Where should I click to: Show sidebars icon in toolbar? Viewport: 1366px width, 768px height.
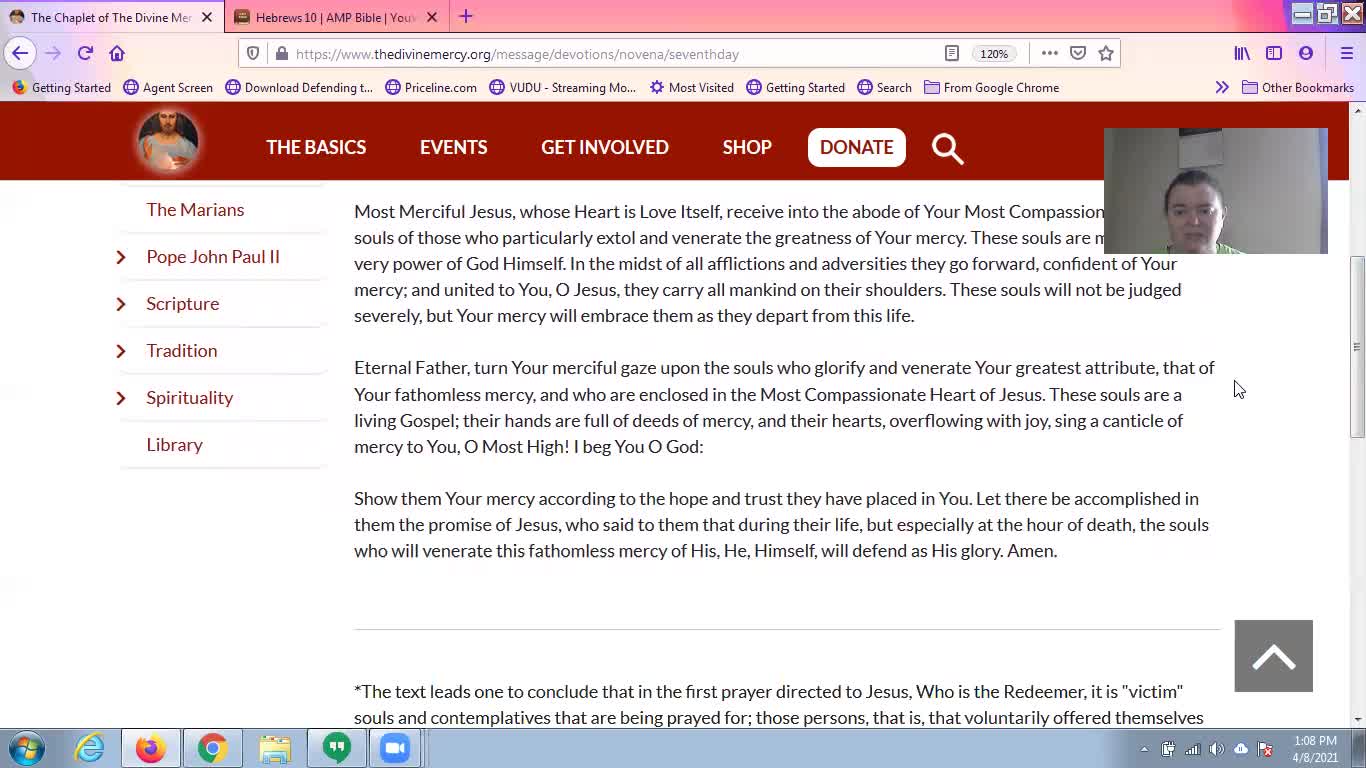[1274, 54]
